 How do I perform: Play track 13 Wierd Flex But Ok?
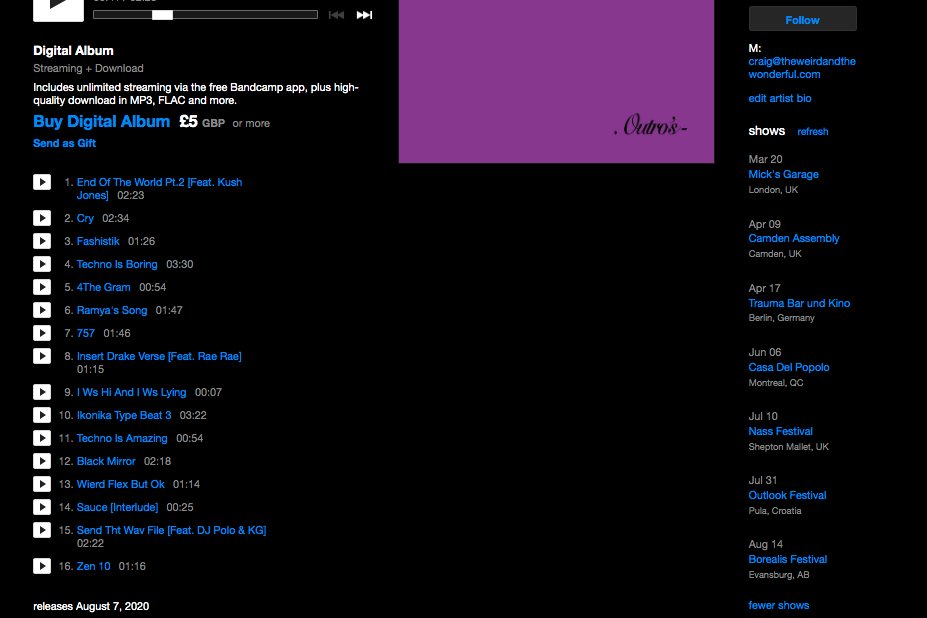(42, 484)
